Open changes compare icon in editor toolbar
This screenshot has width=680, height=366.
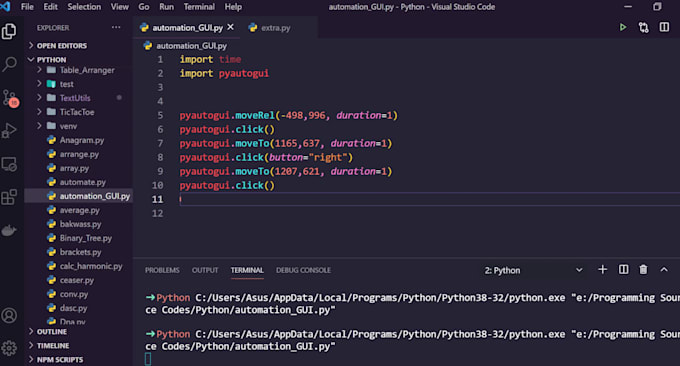(x=644, y=27)
